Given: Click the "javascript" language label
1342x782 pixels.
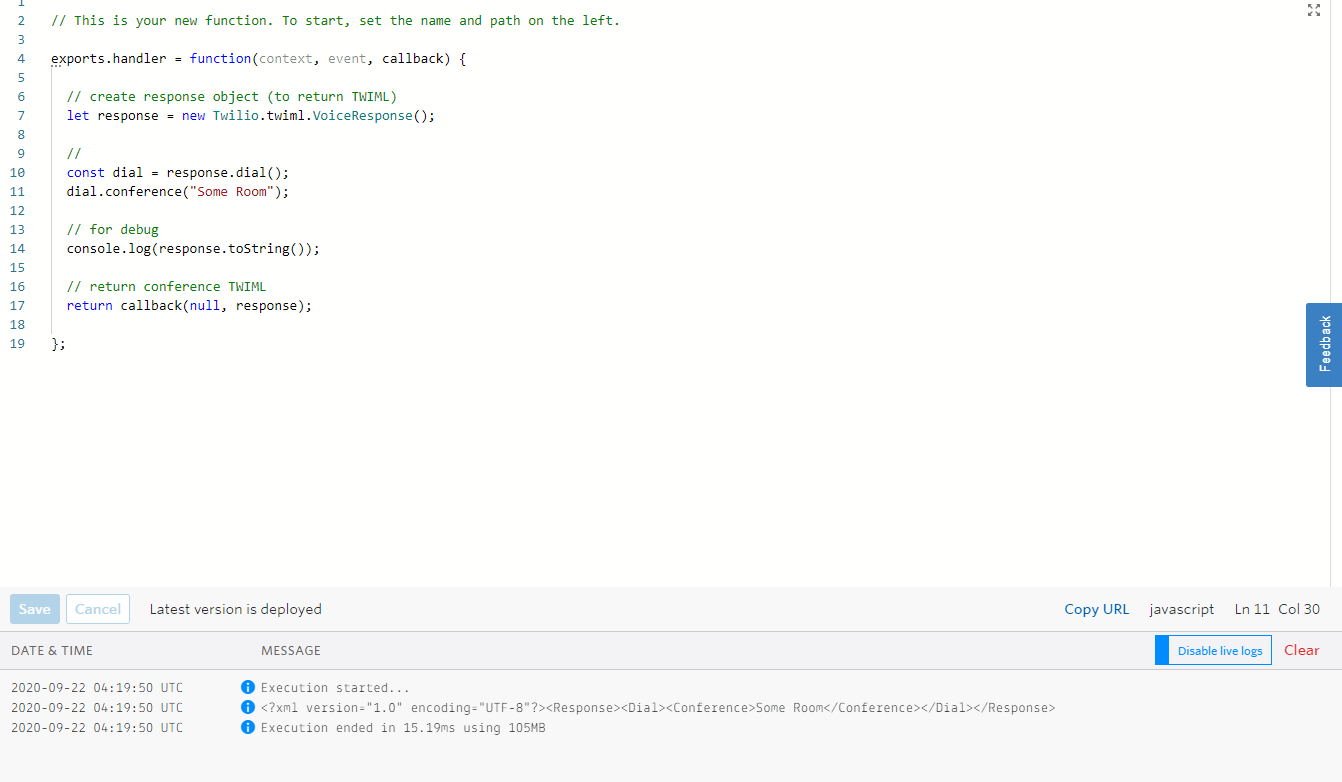Looking at the screenshot, I should [x=1182, y=609].
